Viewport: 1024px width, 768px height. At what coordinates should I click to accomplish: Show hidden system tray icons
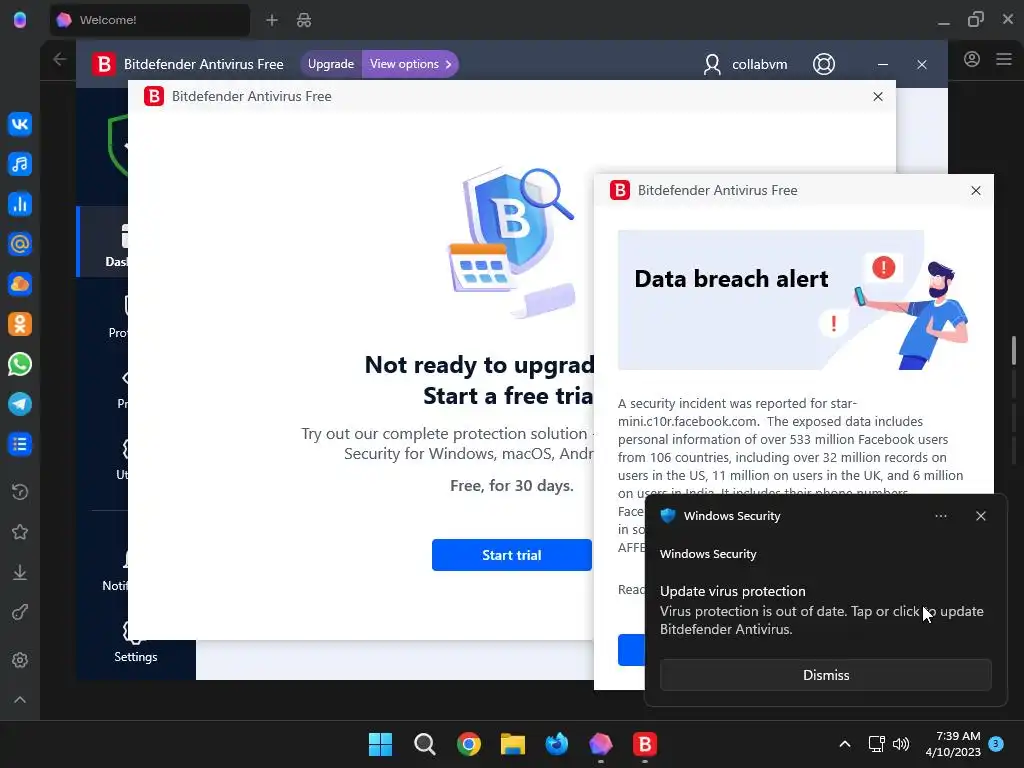[x=844, y=744]
